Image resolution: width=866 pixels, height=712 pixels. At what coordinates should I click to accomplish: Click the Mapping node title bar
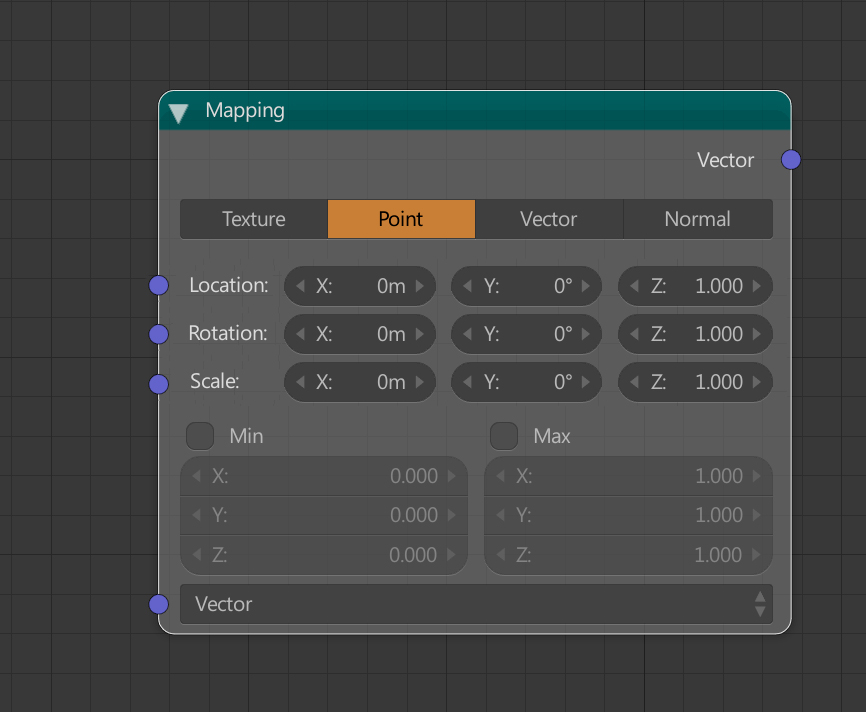475,111
